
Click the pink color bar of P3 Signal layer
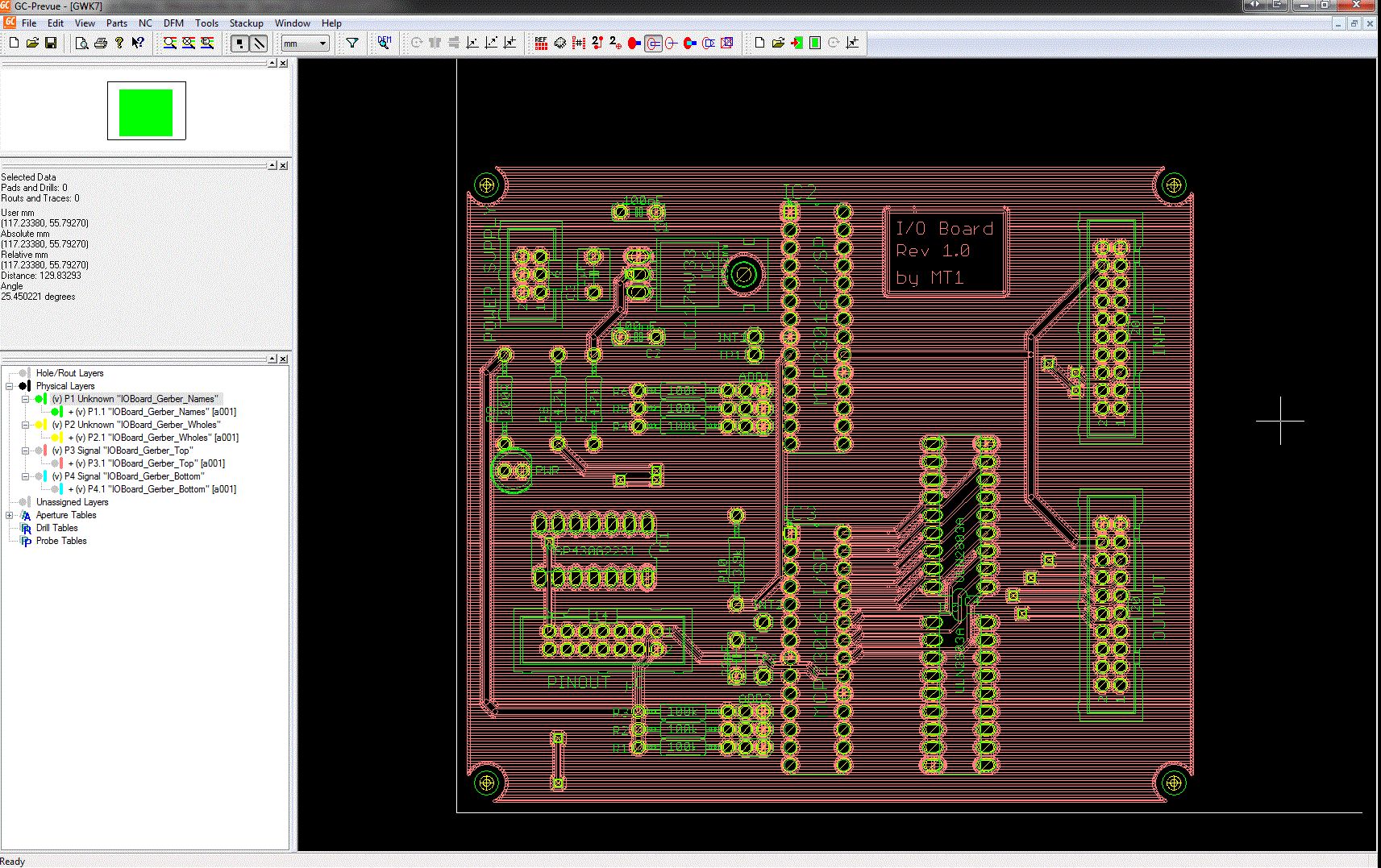pos(45,451)
